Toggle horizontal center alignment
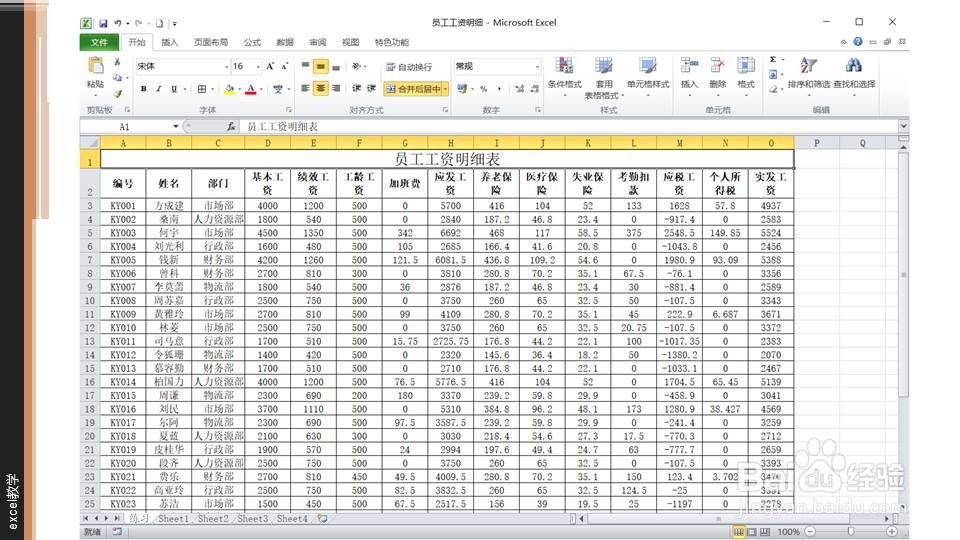 point(321,89)
